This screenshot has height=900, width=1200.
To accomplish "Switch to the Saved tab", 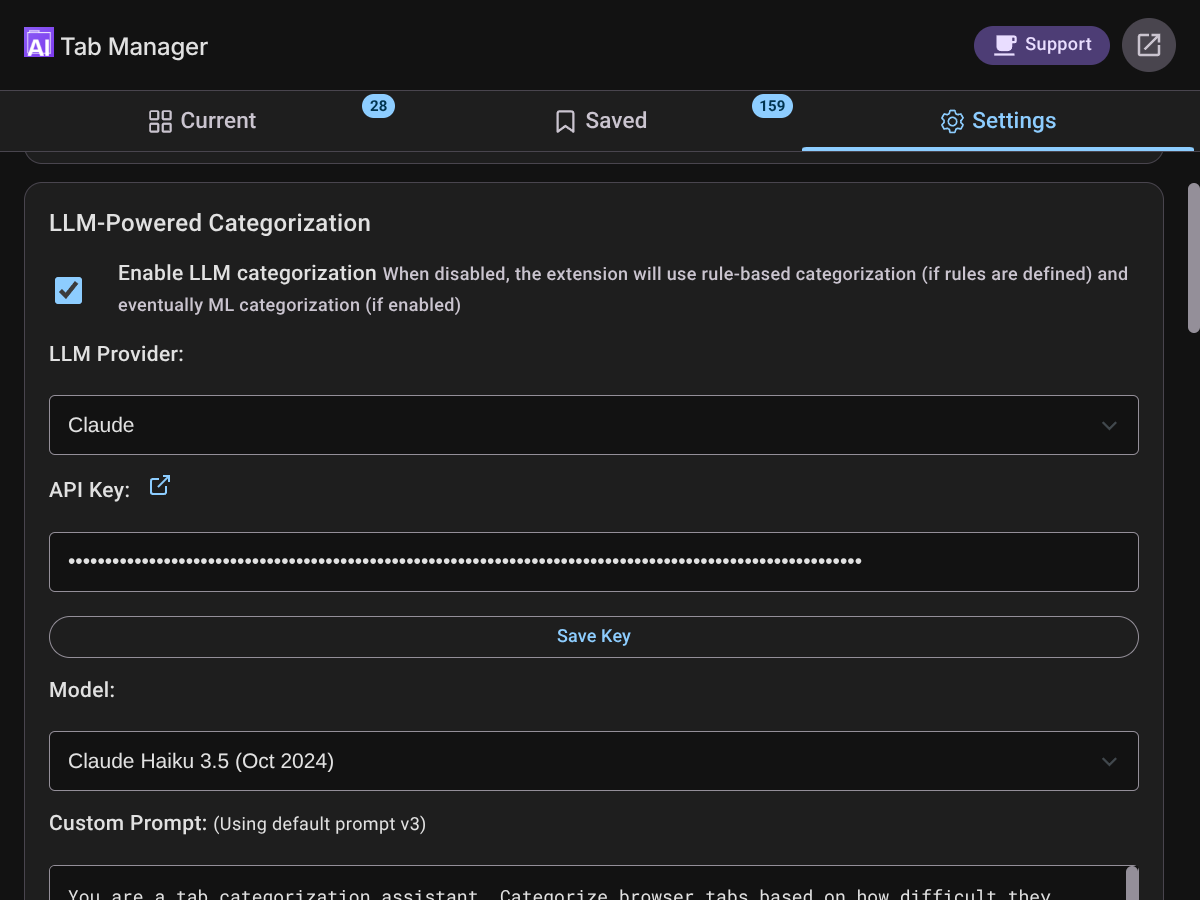I will [601, 121].
